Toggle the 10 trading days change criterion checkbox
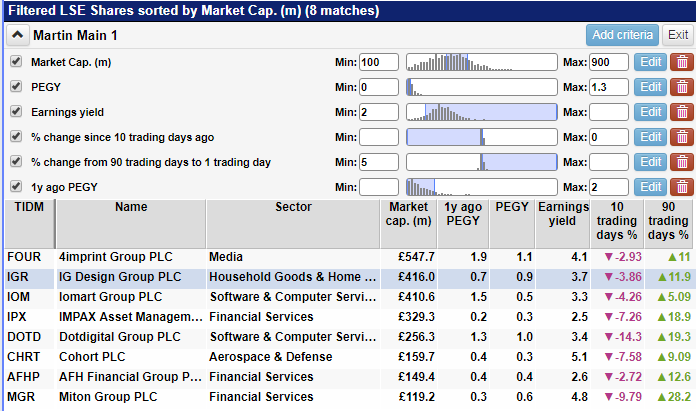This screenshot has height=411, width=696. click(x=16, y=136)
